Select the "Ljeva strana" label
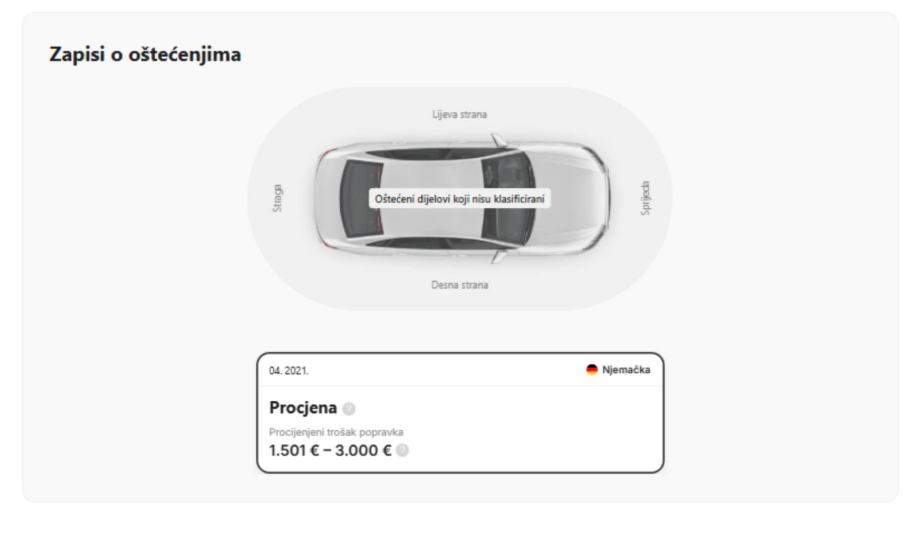The image size is (919, 536). click(460, 114)
